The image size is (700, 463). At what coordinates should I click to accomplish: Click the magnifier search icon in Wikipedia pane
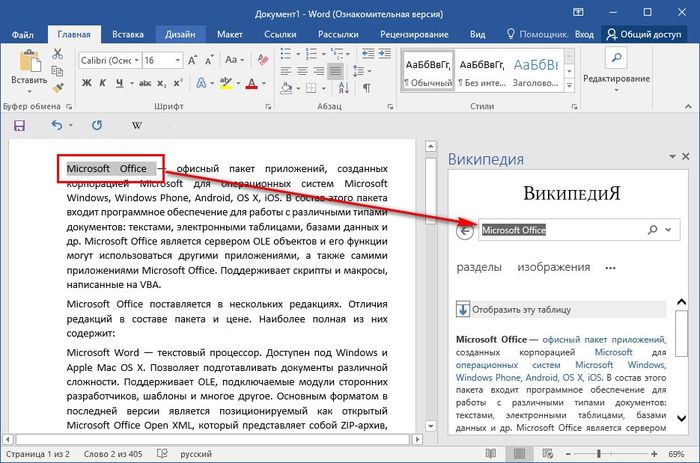pos(654,230)
